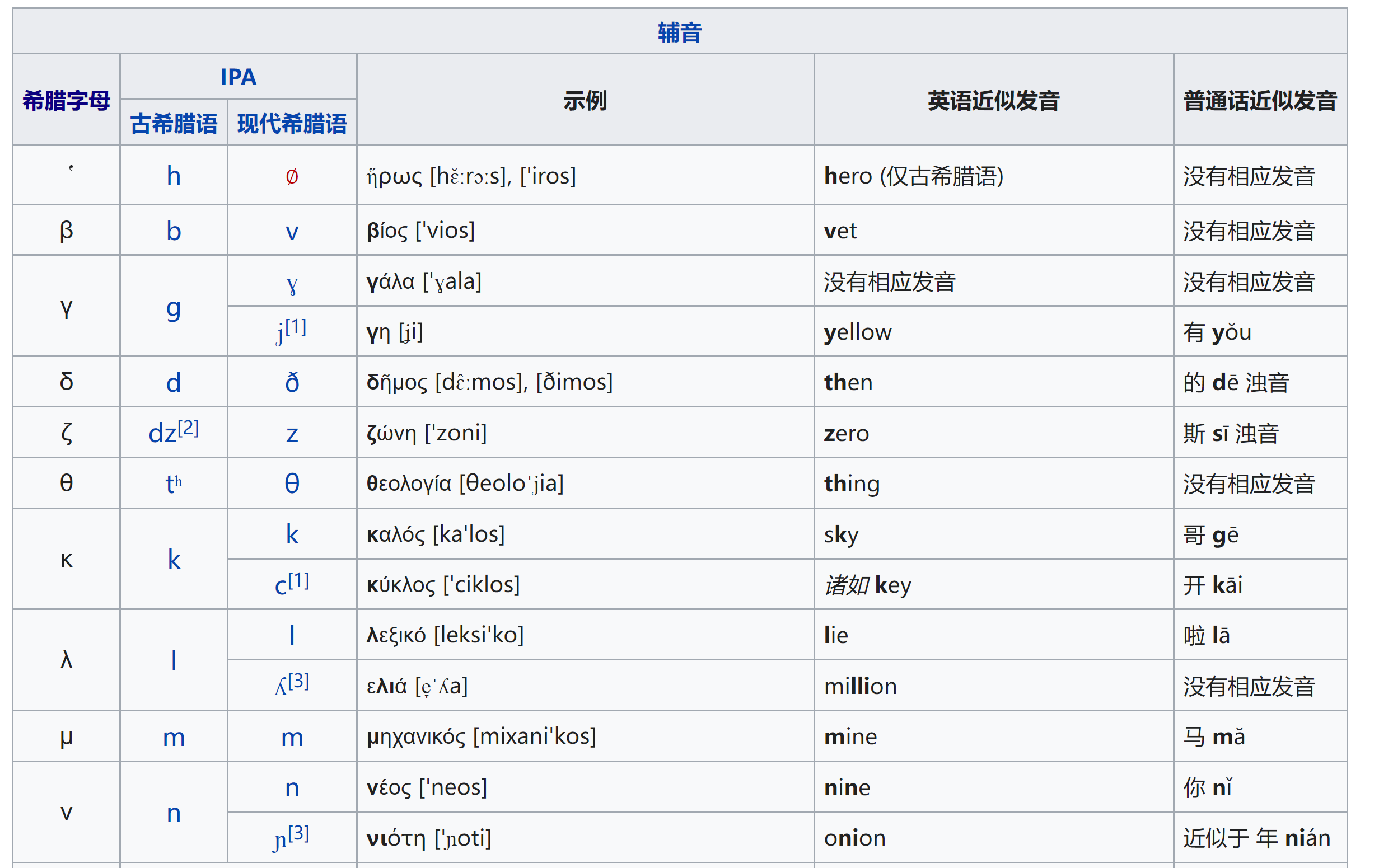Open footnote [1] next to c symbol
The image size is (1379, 868).
pos(298,580)
